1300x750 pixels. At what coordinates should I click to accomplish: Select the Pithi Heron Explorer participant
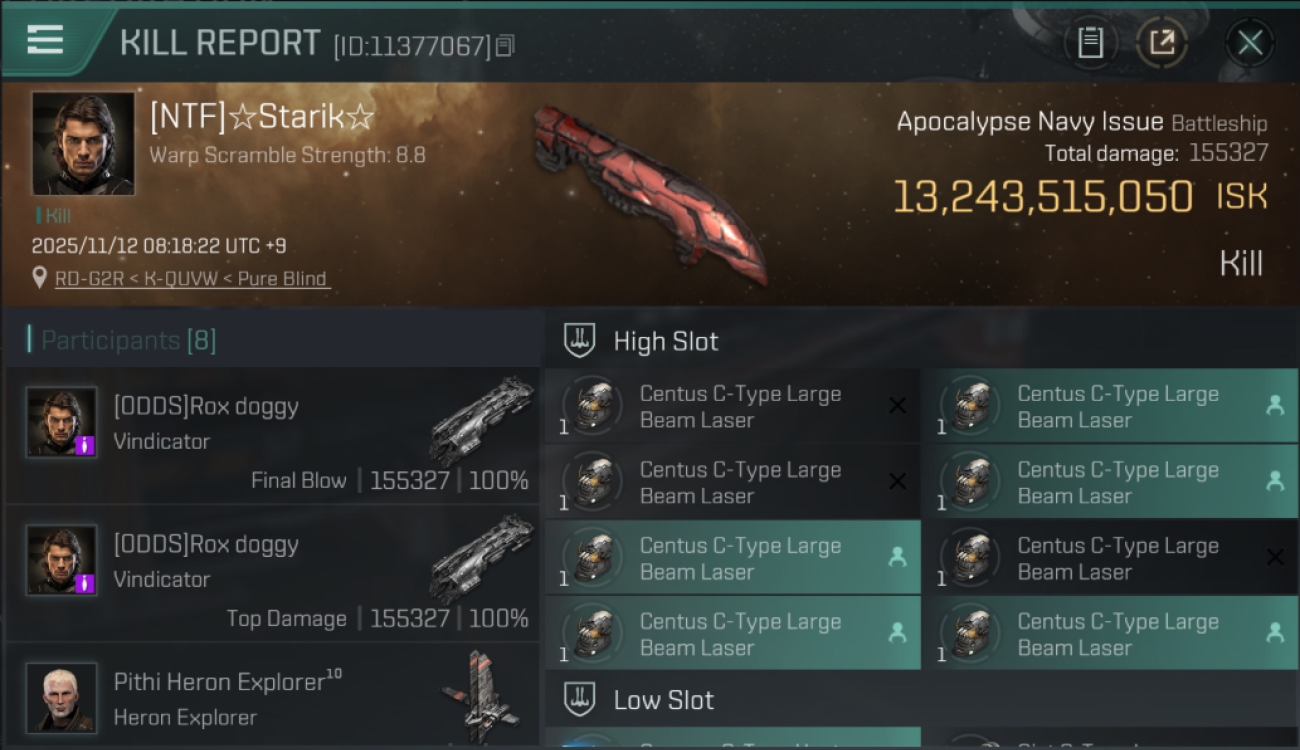[x=272, y=697]
